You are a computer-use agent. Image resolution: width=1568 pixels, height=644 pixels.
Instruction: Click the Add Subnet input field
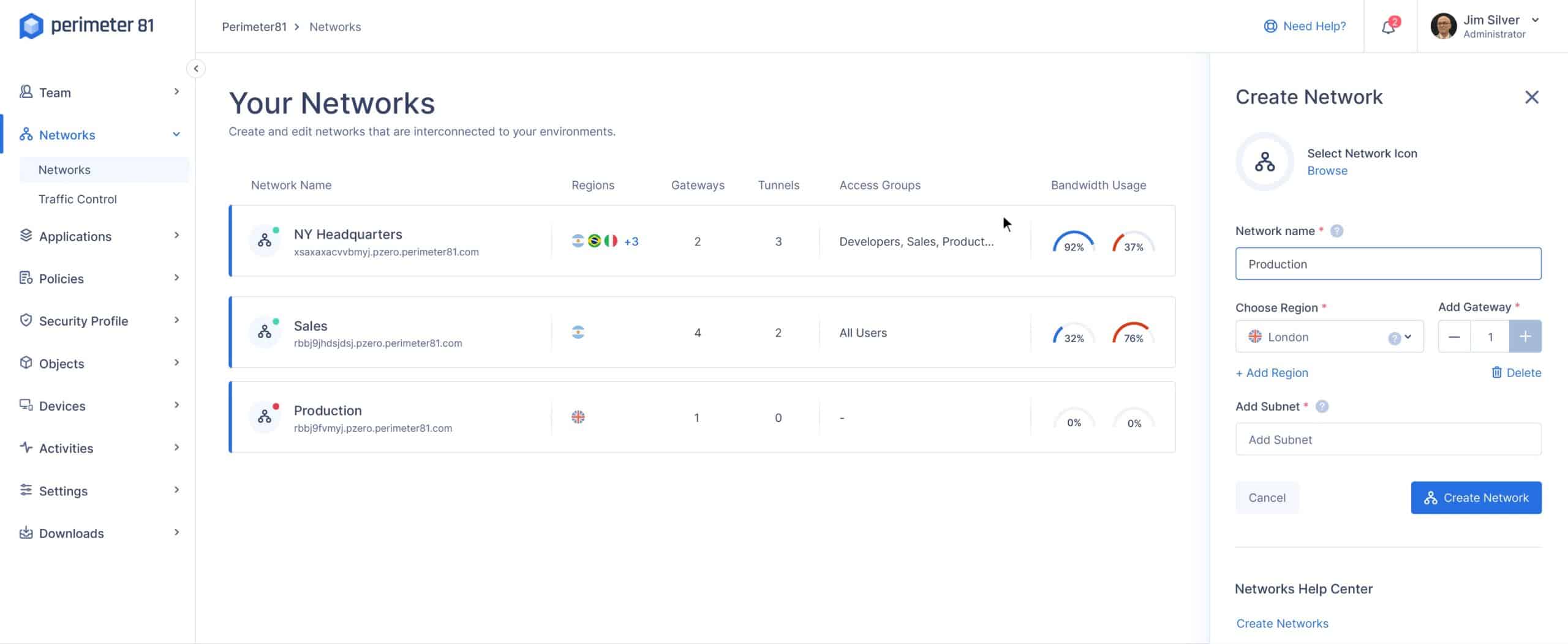coord(1389,440)
